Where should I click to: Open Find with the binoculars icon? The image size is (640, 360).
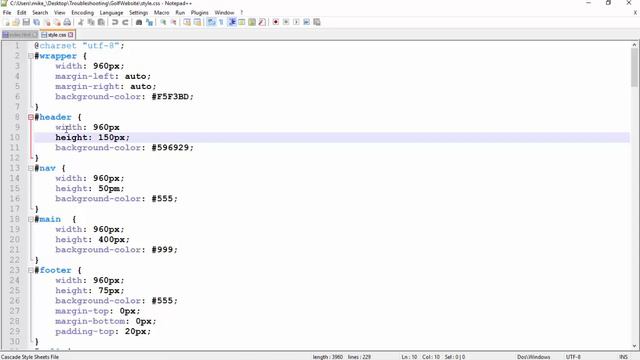click(139, 22)
